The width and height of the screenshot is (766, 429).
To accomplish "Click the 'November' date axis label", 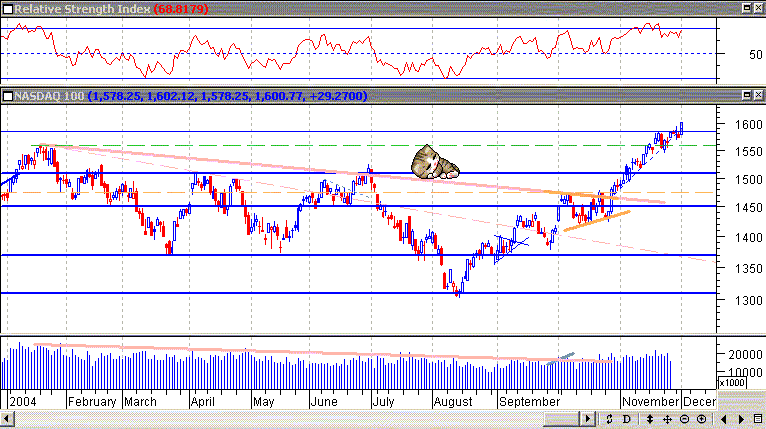I will click(651, 402).
